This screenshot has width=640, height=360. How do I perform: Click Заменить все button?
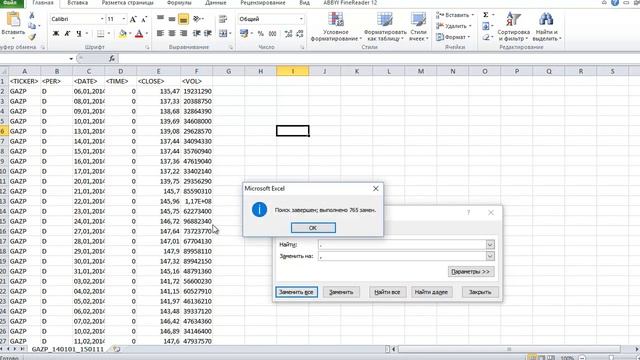296,292
